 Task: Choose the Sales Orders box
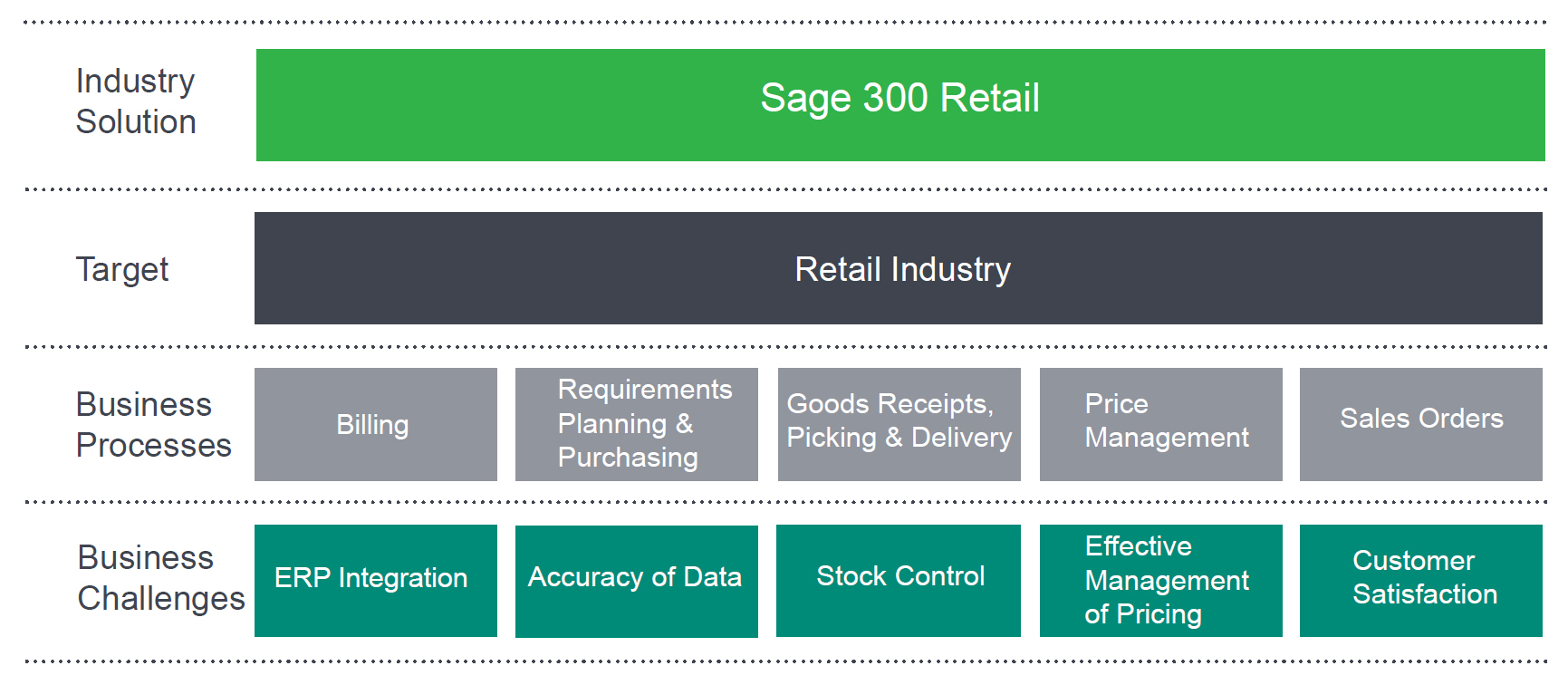pos(1421,424)
